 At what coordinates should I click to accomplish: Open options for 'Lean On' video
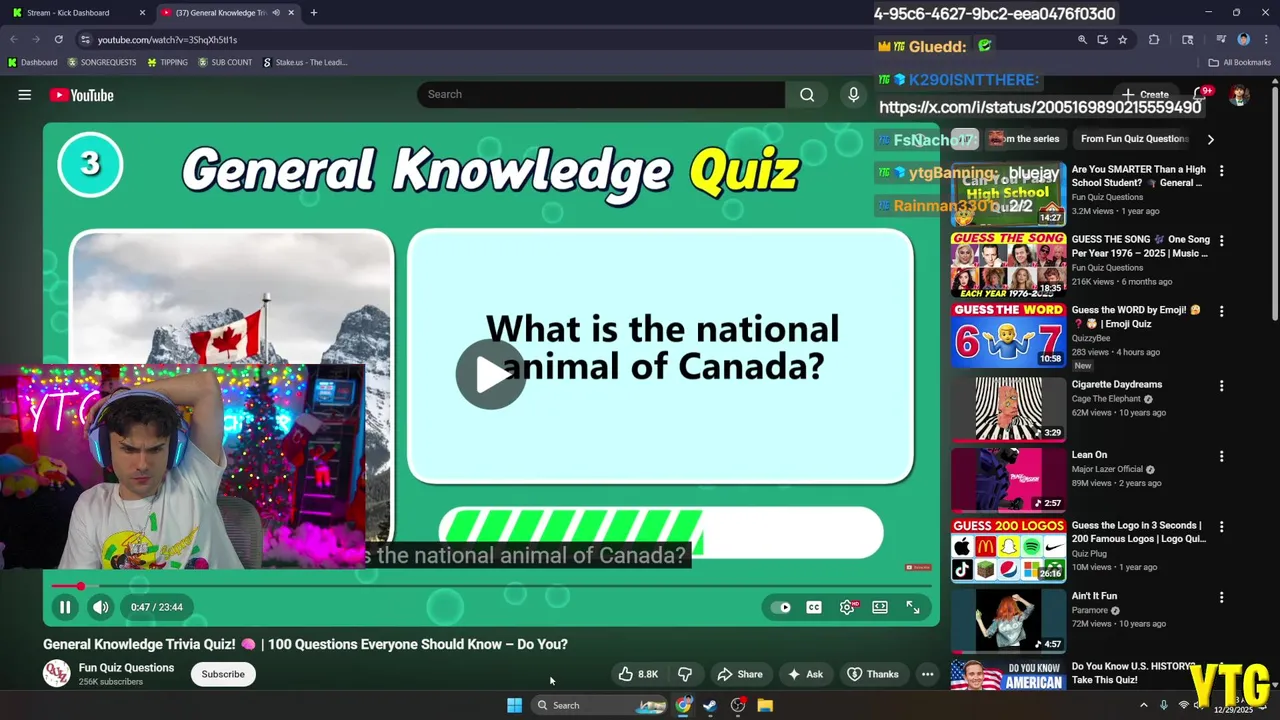coord(1221,456)
